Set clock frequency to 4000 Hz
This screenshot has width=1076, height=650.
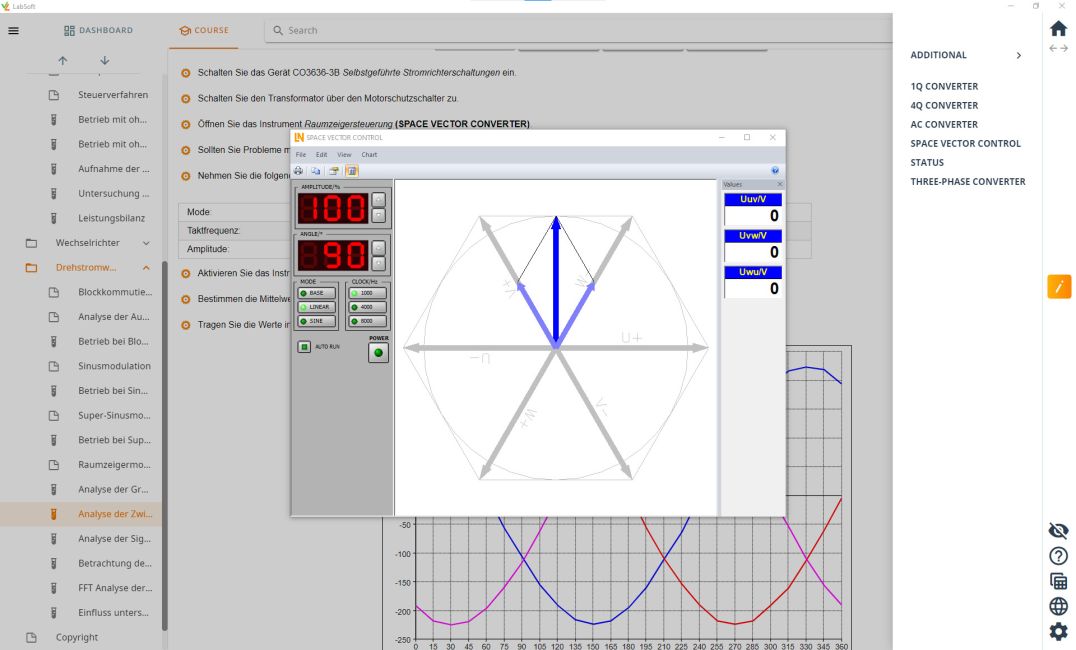tap(366, 307)
